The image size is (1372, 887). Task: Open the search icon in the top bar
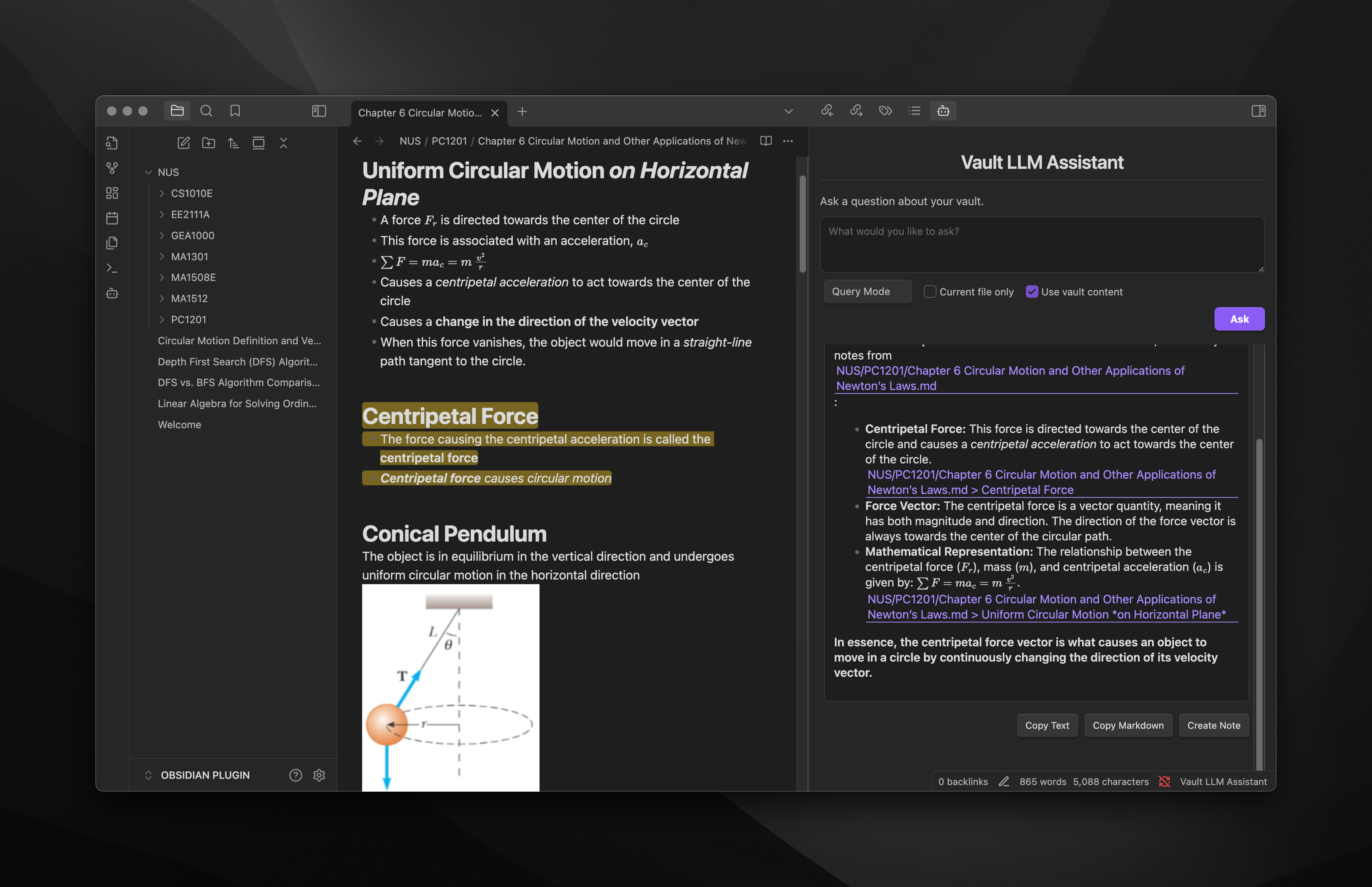click(x=206, y=111)
